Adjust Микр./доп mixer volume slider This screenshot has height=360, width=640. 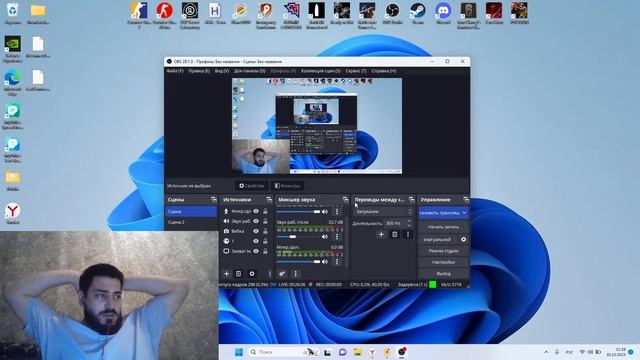(298, 262)
